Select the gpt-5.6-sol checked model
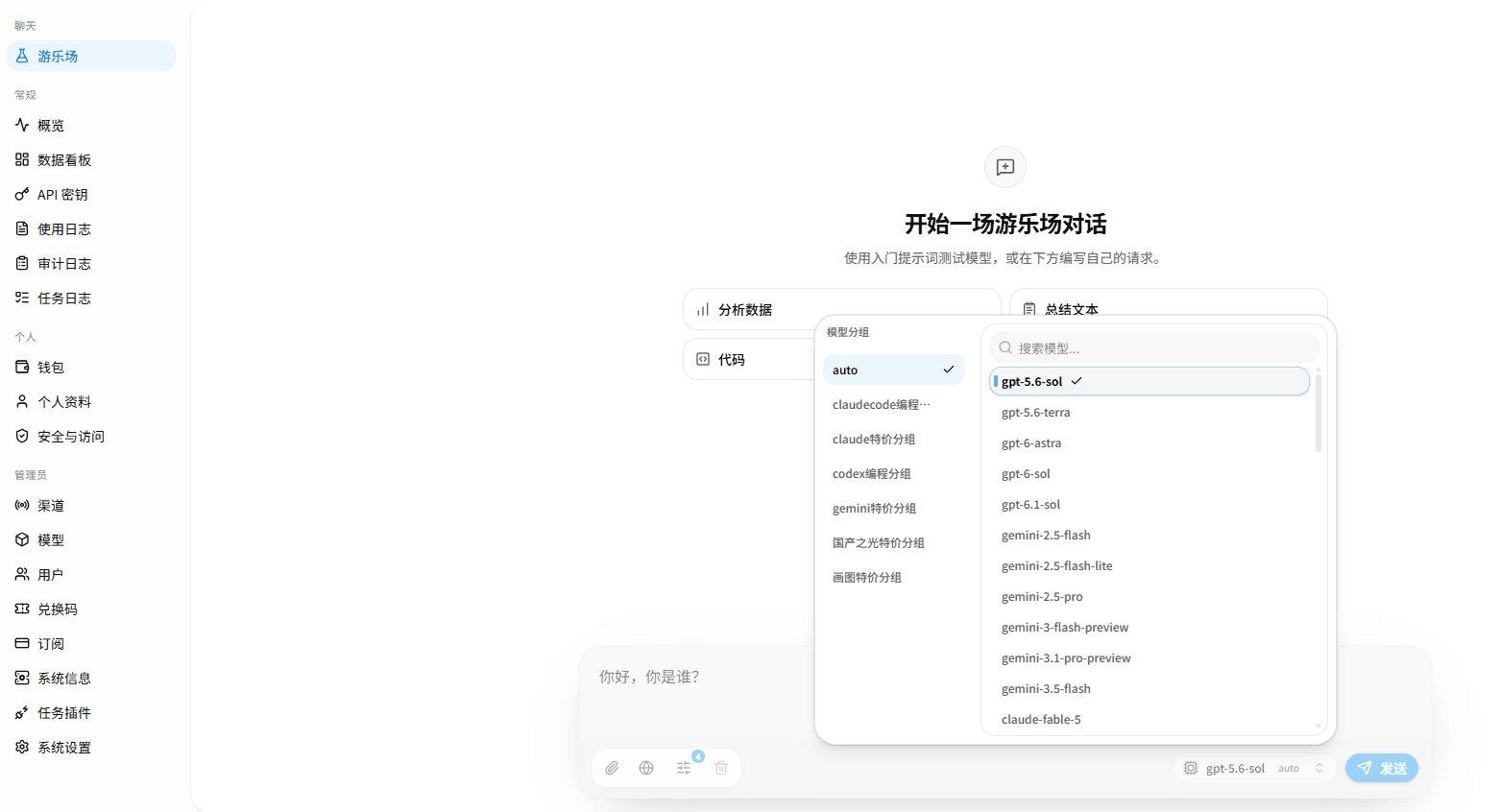This screenshot has width=1501, height=812. (1150, 381)
